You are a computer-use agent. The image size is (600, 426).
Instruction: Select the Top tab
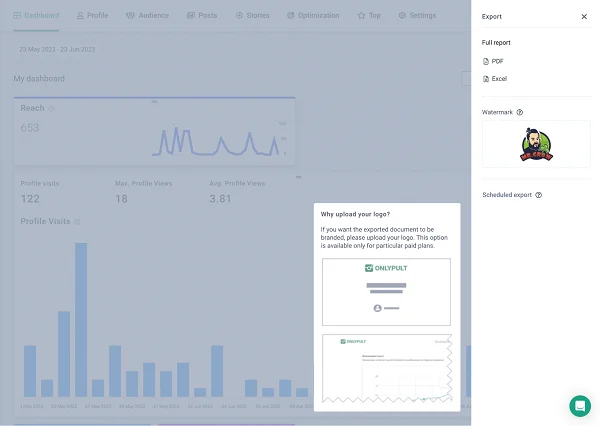click(x=369, y=16)
